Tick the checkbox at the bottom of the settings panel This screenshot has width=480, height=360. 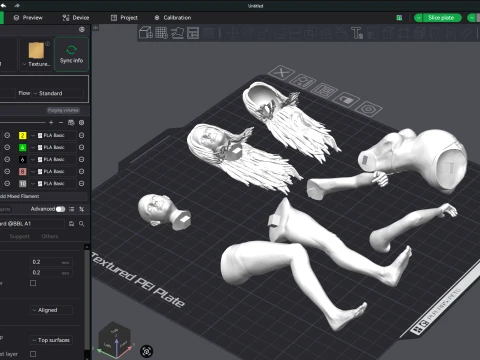pyautogui.click(x=33, y=354)
